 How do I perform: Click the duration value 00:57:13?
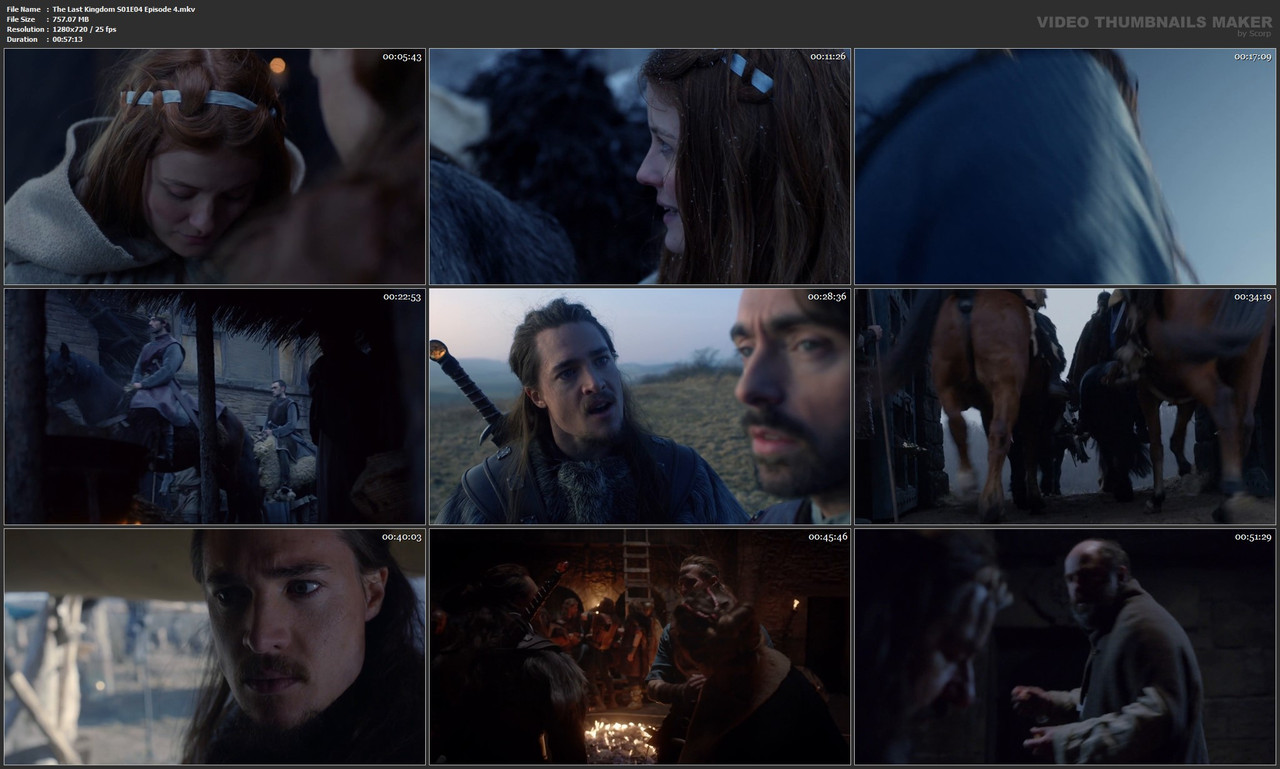coord(68,39)
